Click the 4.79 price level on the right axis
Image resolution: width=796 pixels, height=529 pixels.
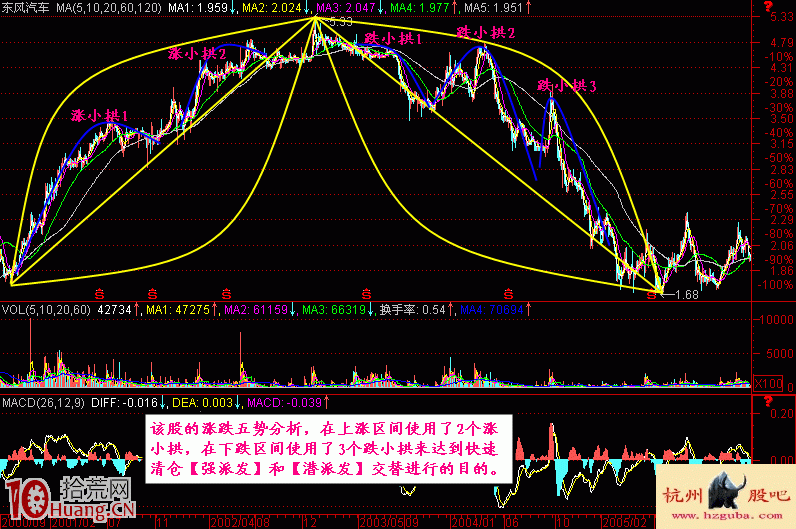pyautogui.click(x=782, y=43)
